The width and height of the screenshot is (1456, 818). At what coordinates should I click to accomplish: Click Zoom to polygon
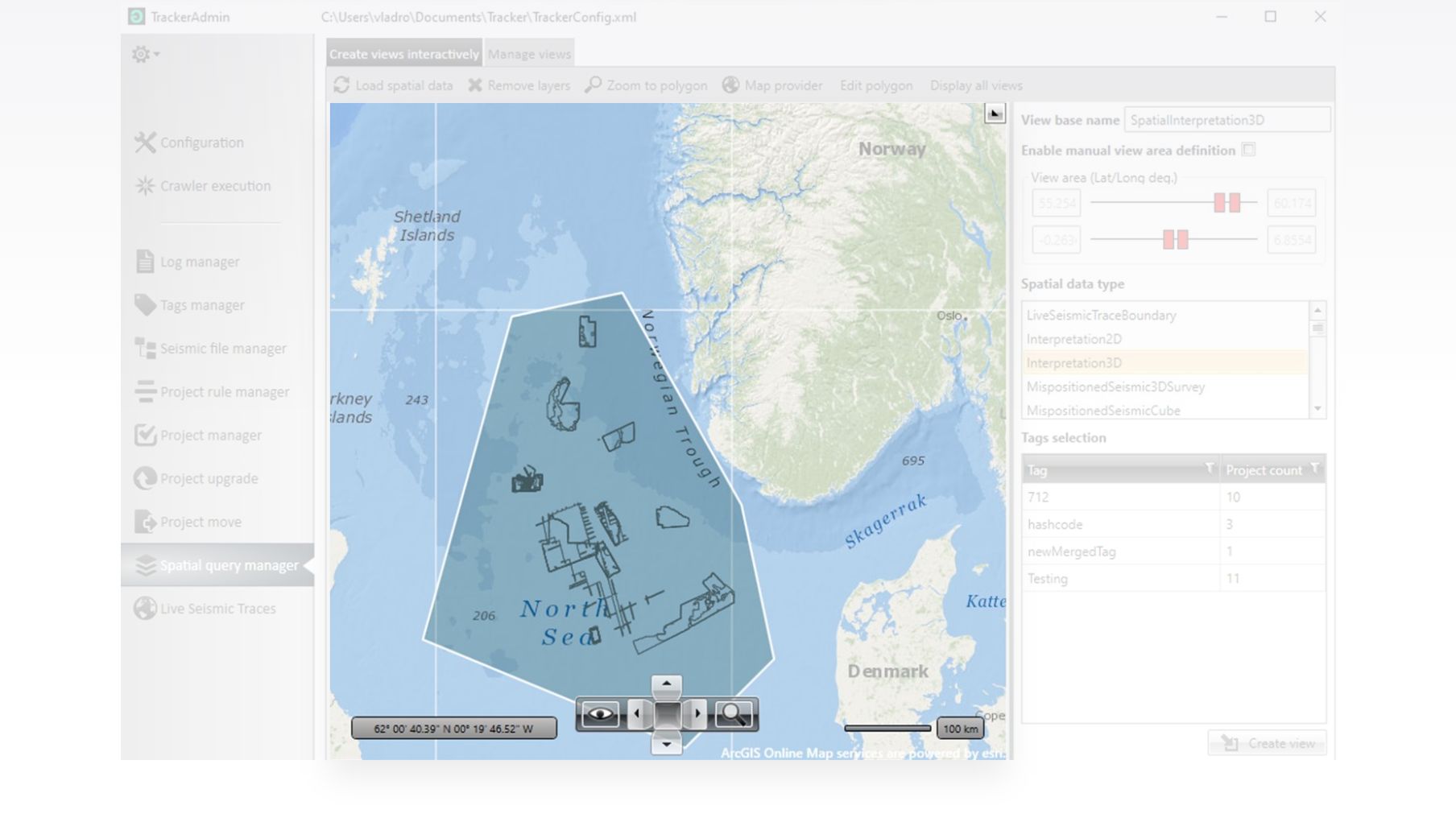click(646, 85)
